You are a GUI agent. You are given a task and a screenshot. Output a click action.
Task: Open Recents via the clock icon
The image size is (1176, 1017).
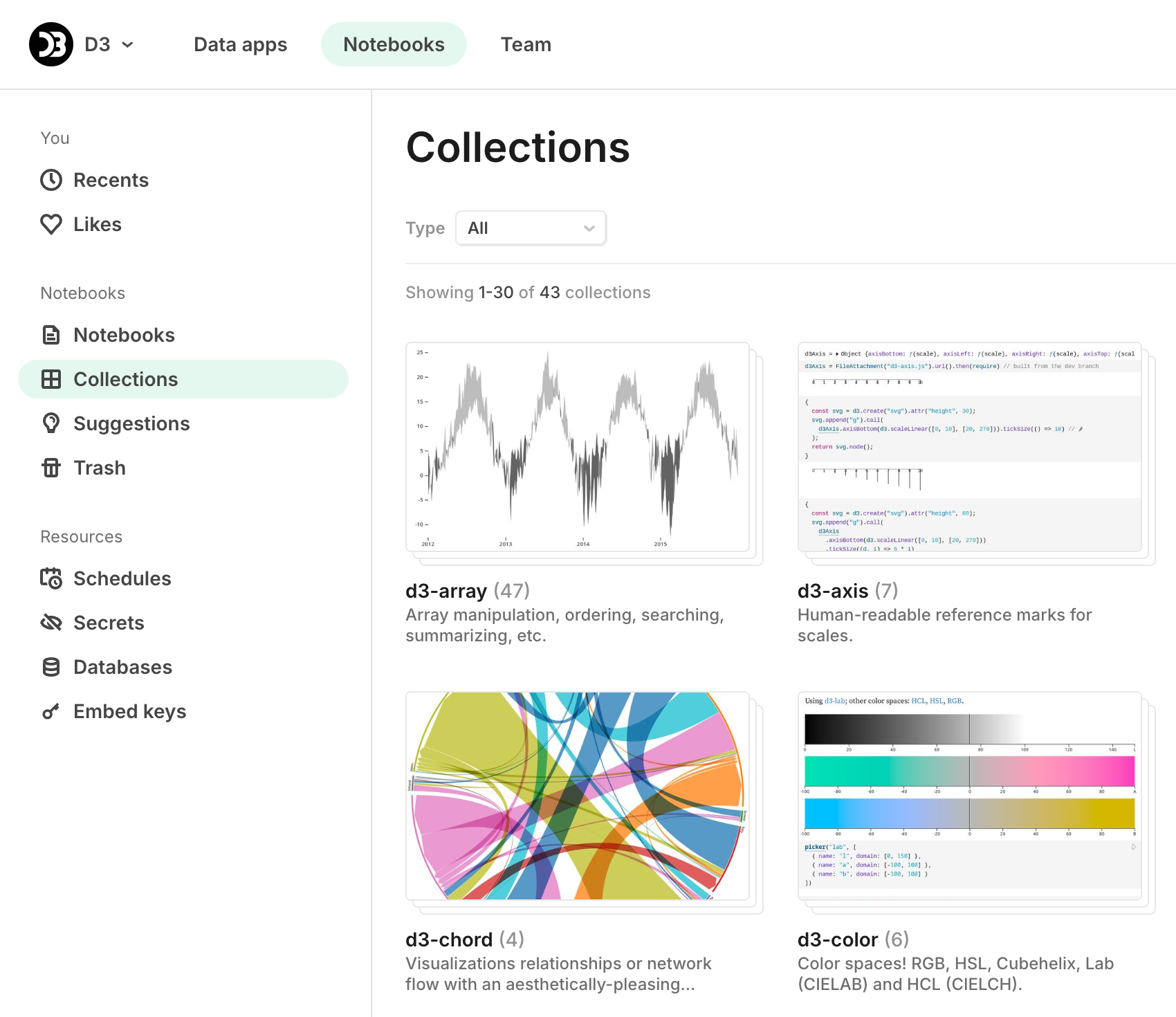[x=52, y=180]
